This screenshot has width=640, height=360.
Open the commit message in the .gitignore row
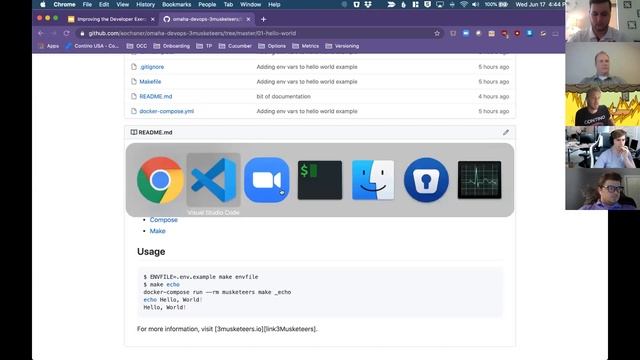pos(307,67)
